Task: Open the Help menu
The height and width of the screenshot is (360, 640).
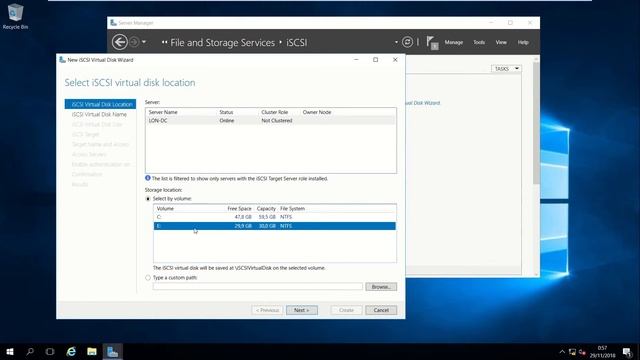Action: tap(523, 42)
